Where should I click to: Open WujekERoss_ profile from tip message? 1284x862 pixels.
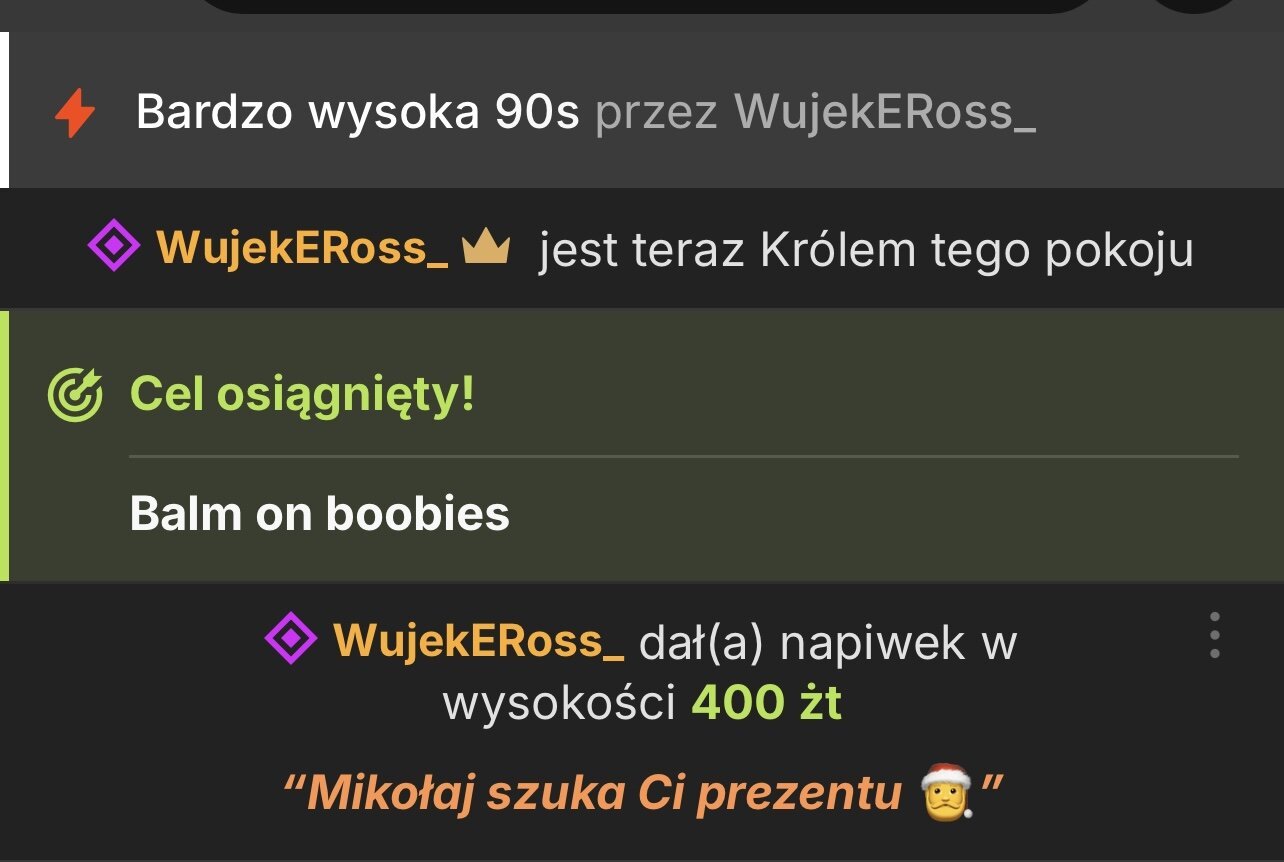(479, 641)
